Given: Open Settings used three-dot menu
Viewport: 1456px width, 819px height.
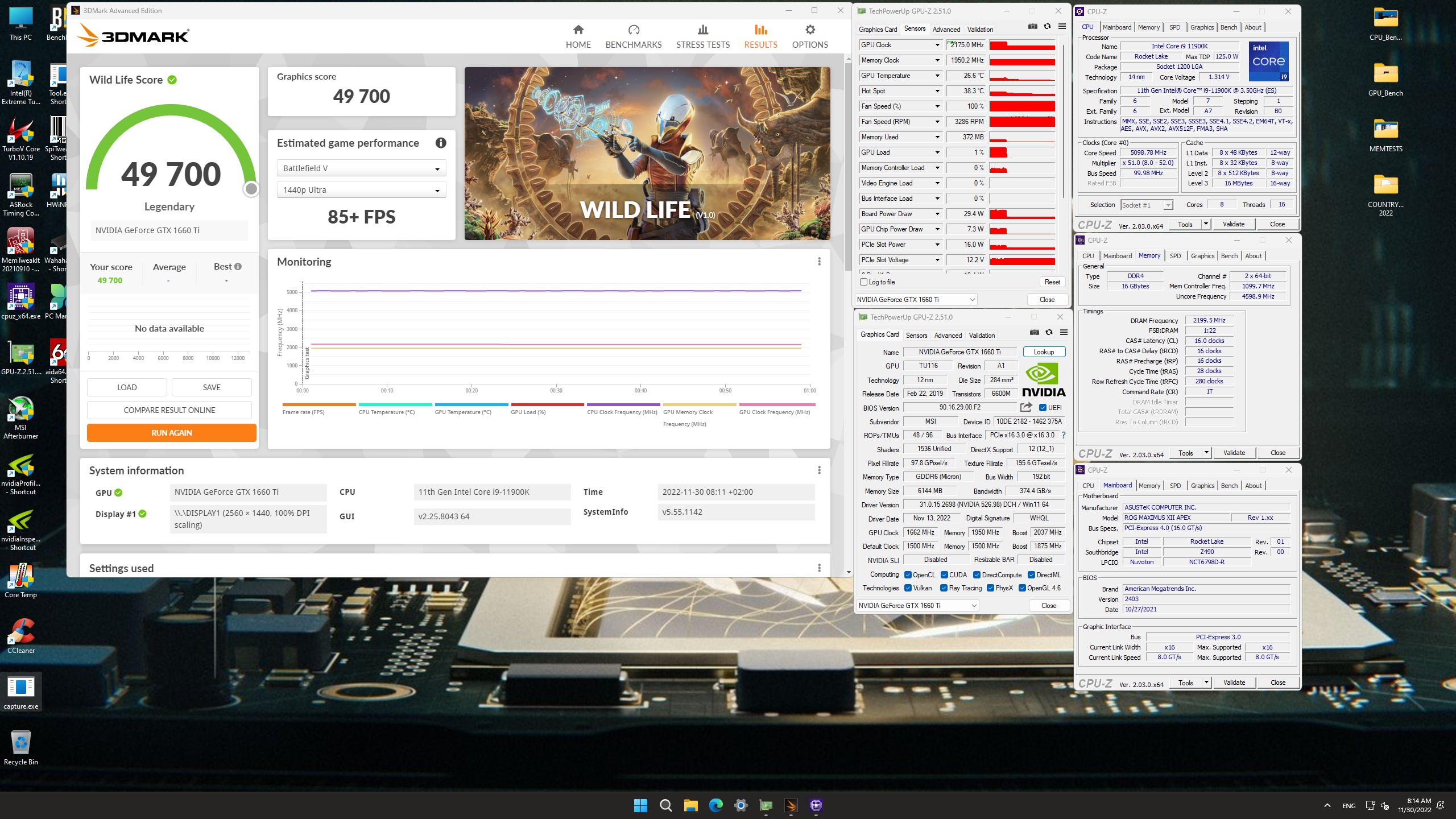Looking at the screenshot, I should [x=819, y=568].
